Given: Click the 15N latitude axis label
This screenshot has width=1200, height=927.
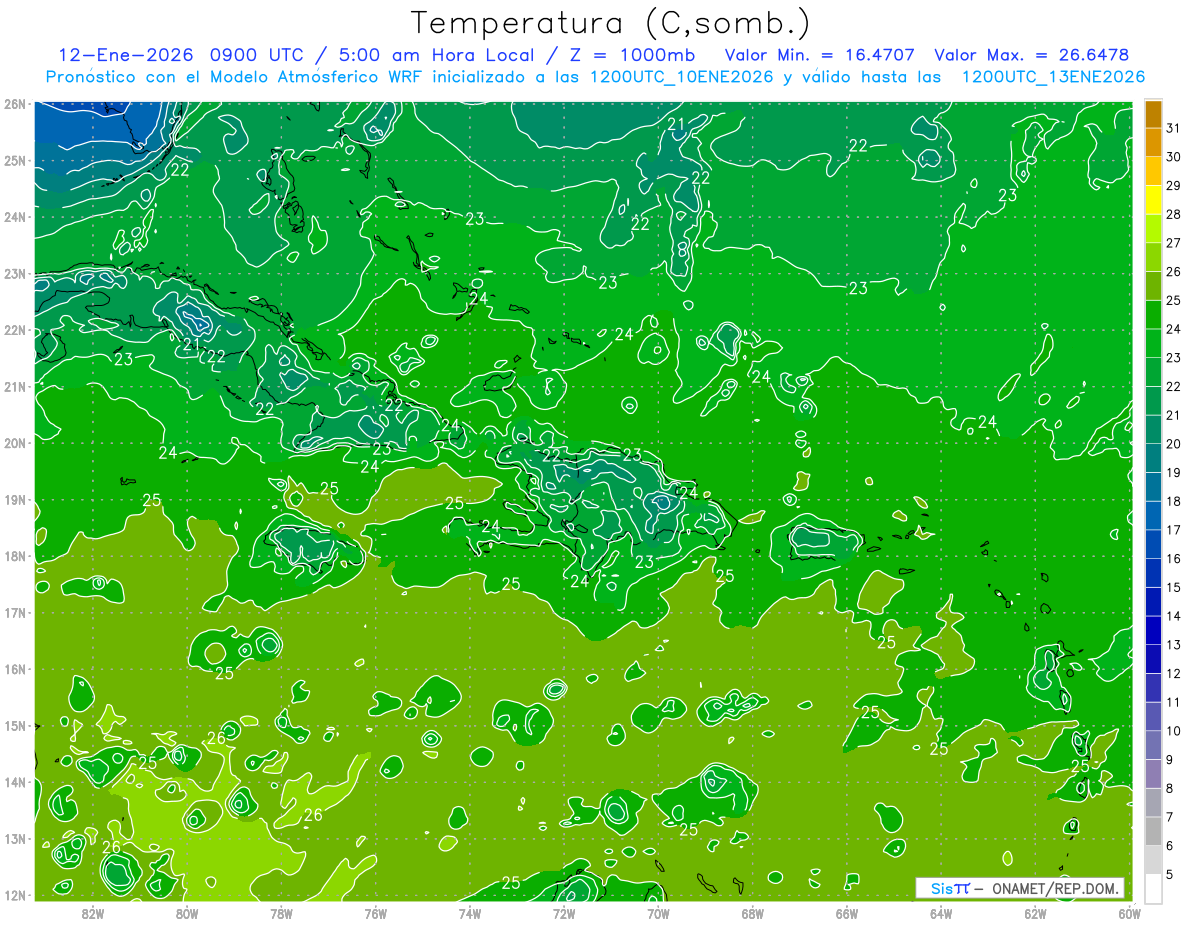Looking at the screenshot, I should (x=14, y=725).
